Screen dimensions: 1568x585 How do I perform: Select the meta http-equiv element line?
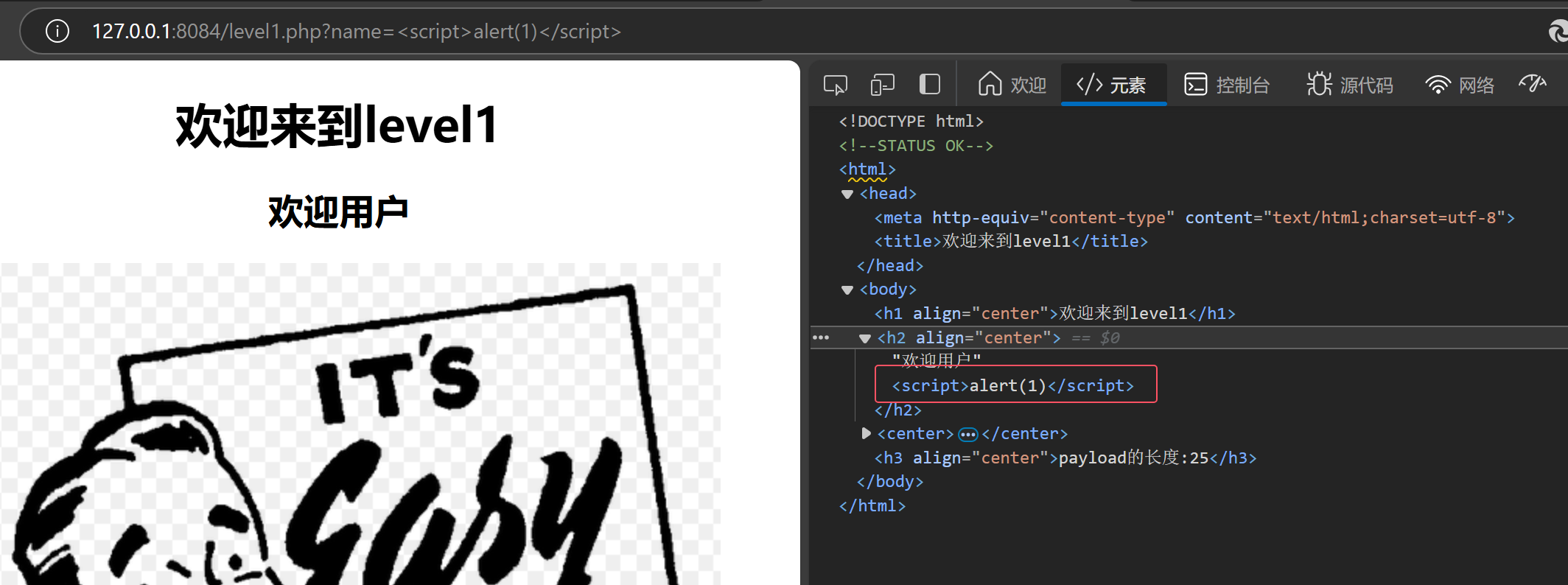[1194, 217]
